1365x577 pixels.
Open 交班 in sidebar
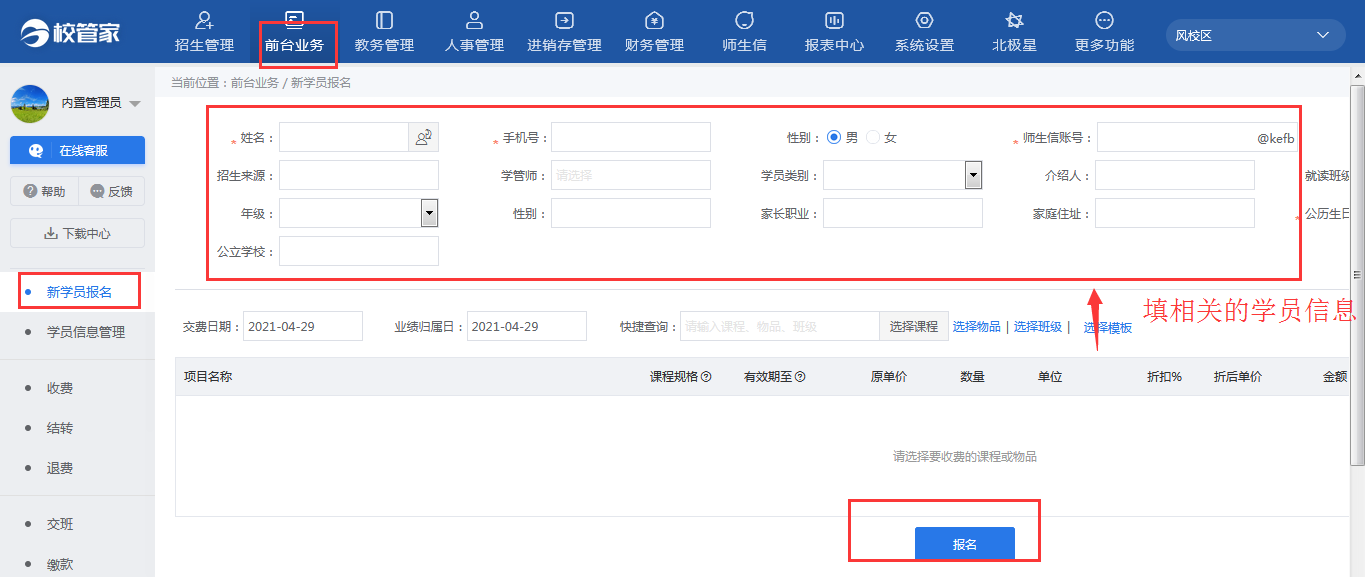click(x=60, y=524)
